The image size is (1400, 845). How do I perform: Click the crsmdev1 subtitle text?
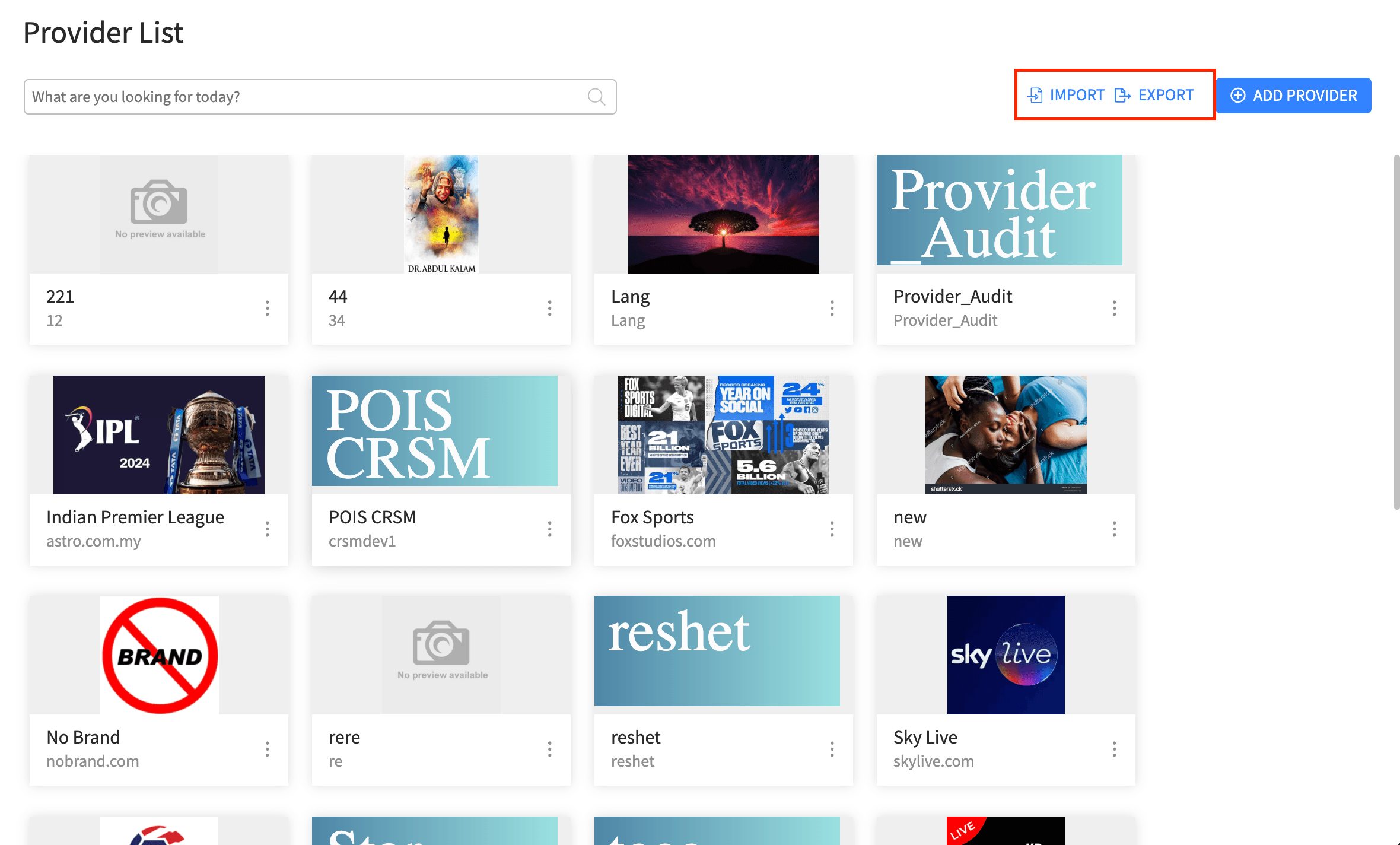362,541
